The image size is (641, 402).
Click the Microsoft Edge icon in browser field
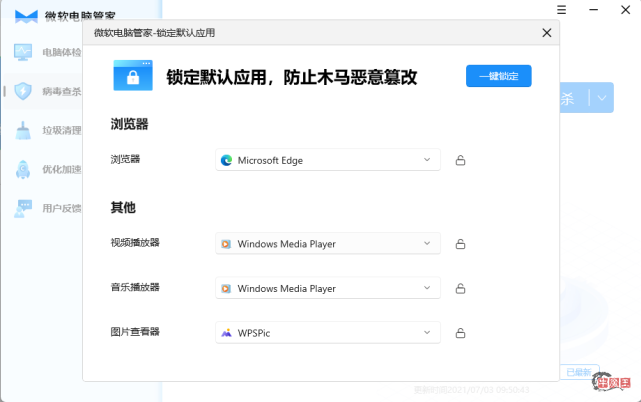[226, 160]
